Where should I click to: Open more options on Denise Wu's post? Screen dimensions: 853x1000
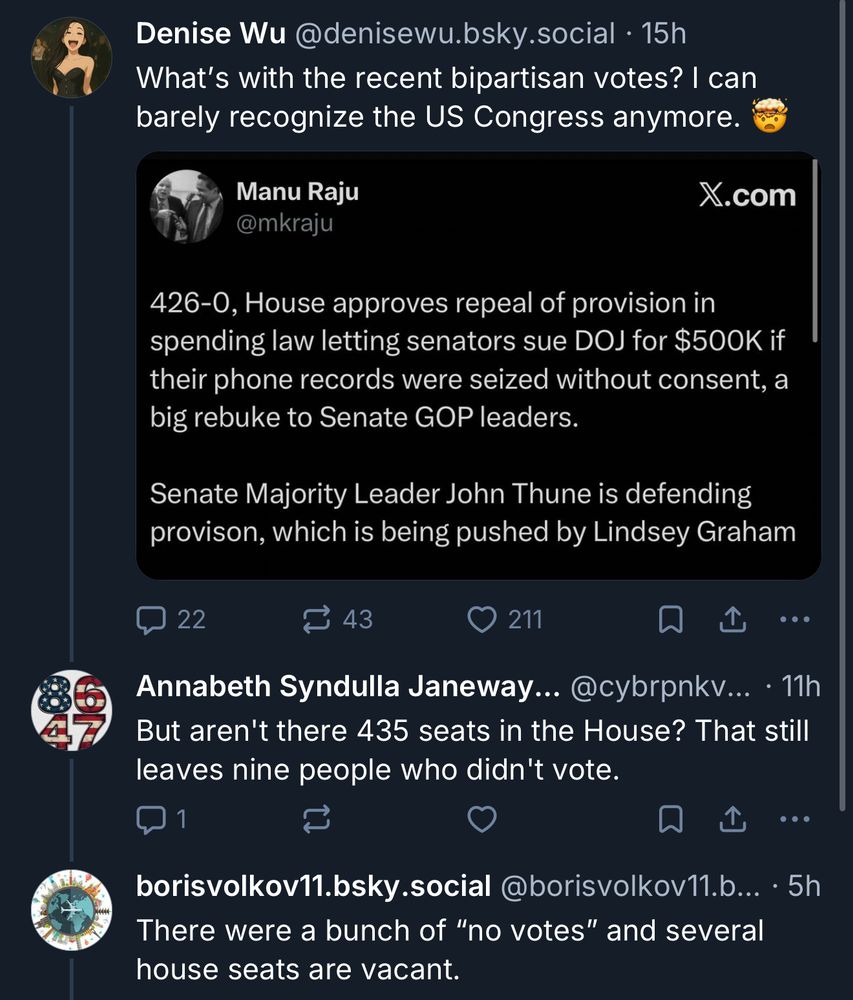[795, 620]
